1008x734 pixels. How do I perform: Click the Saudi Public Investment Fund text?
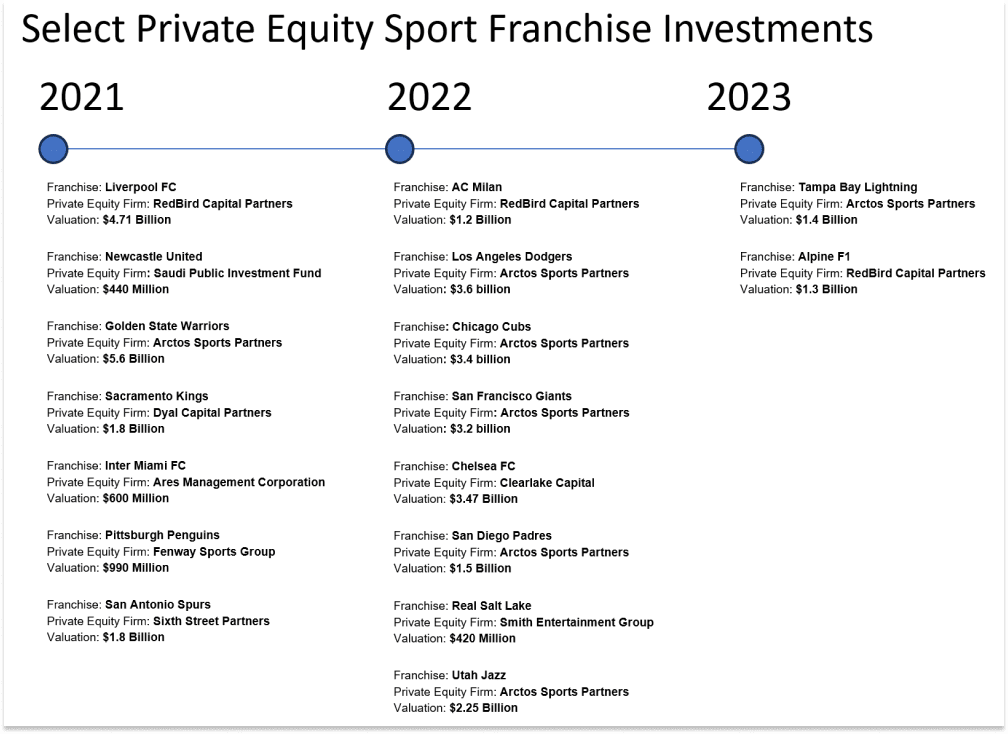[237, 273]
